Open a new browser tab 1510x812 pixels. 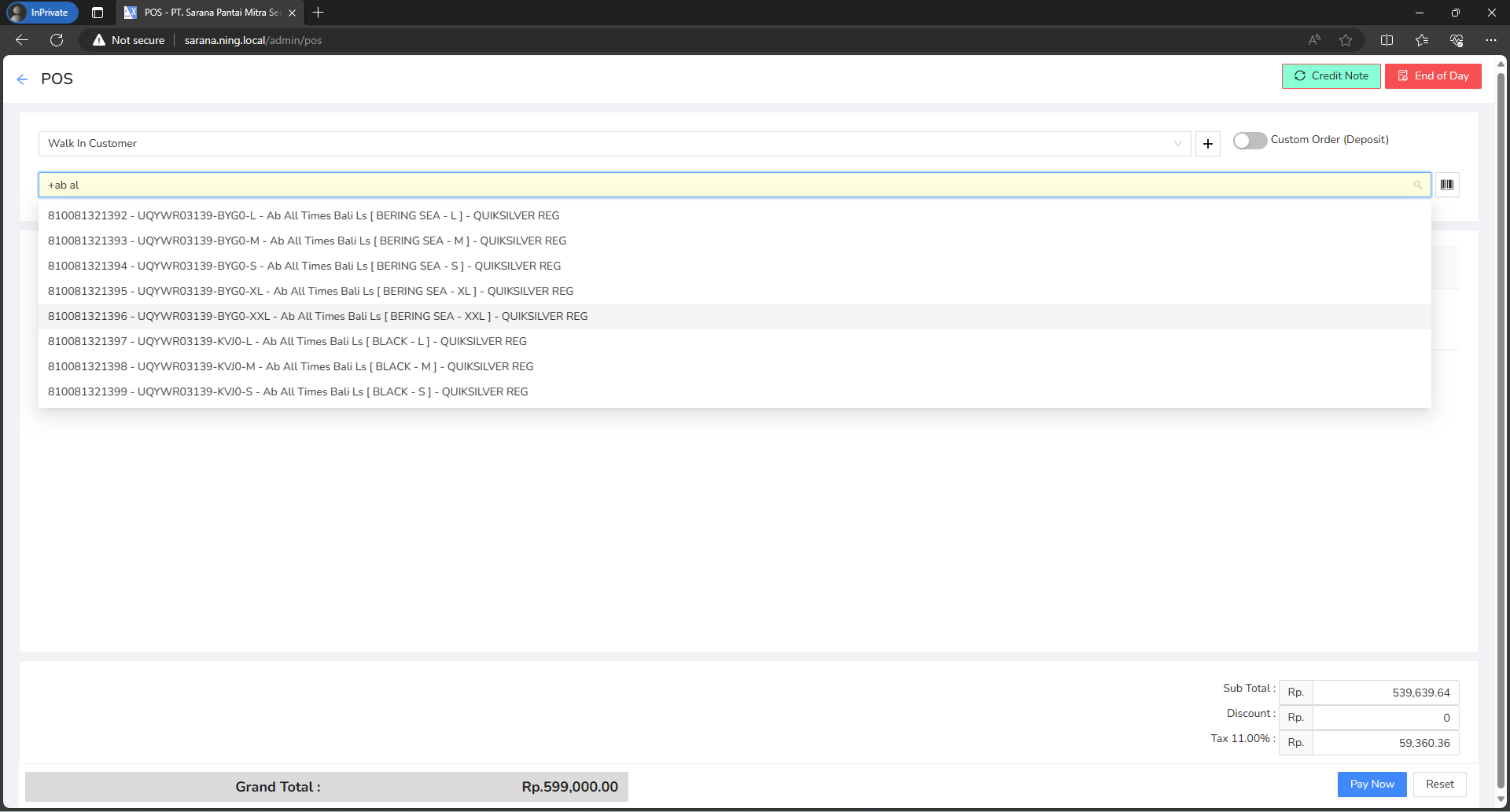318,13
